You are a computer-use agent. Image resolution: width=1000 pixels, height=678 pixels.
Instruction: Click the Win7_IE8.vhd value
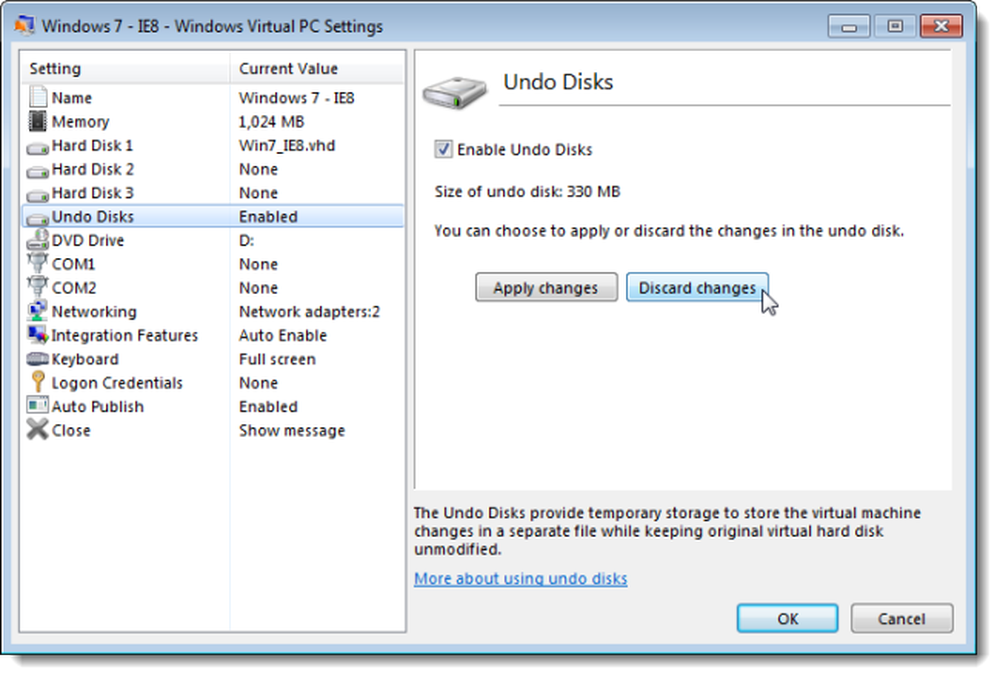(287, 145)
